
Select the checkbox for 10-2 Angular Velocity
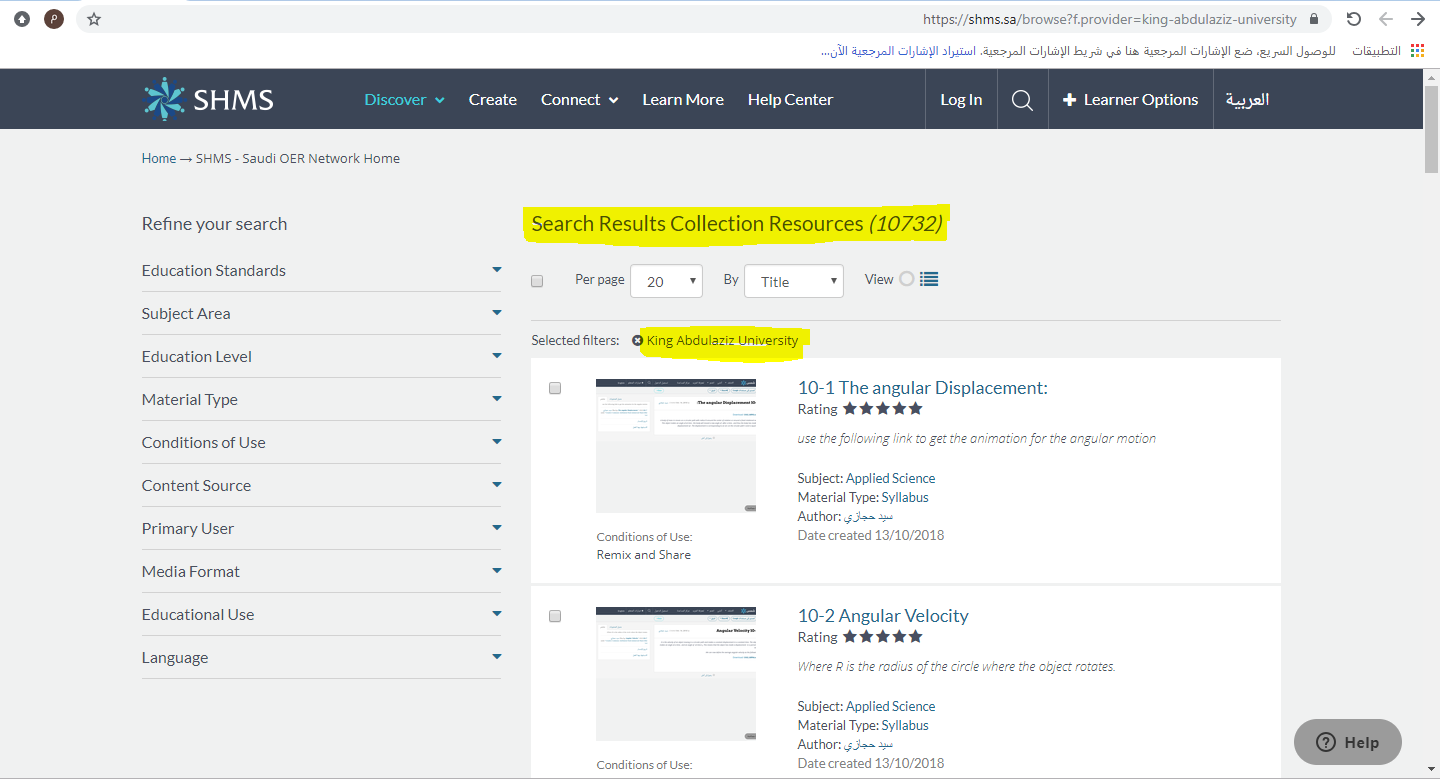(555, 616)
